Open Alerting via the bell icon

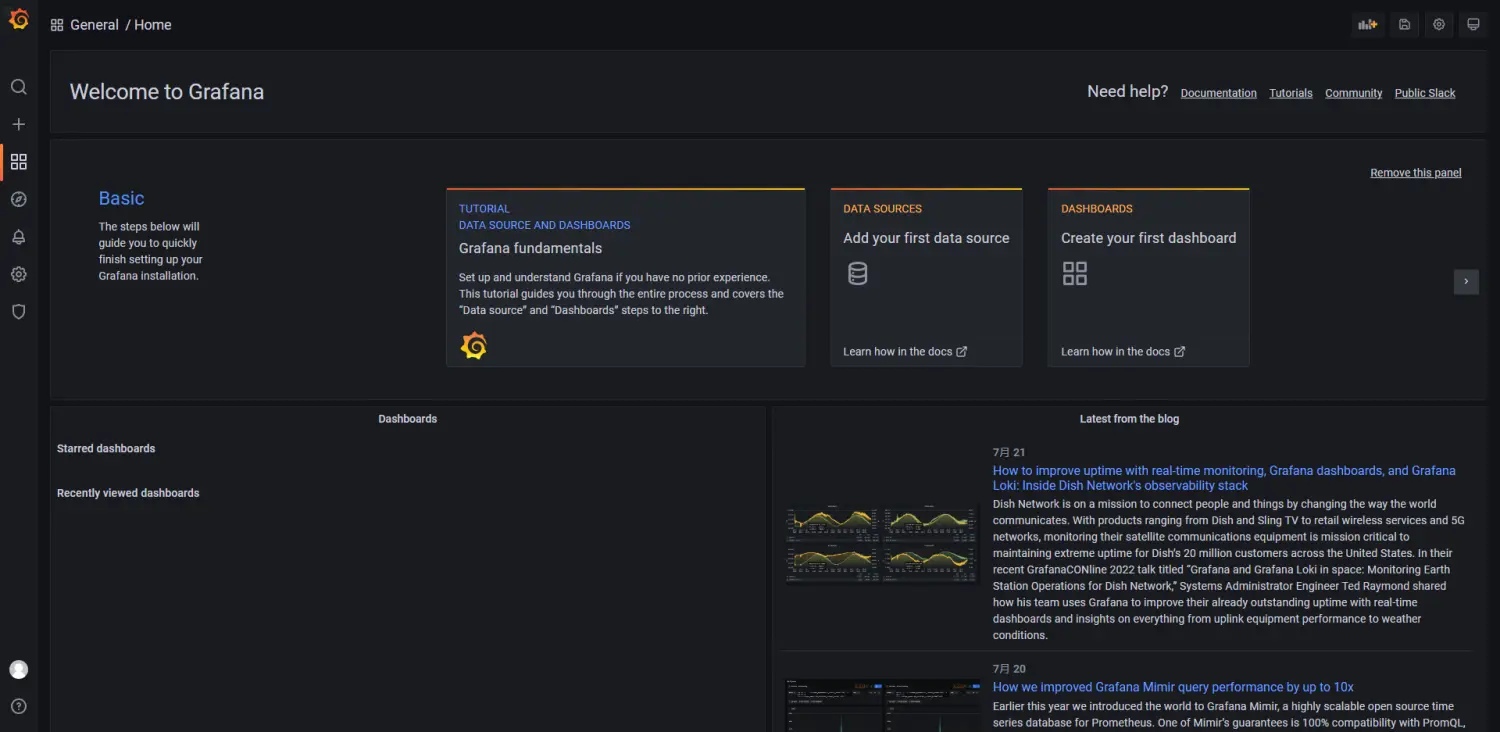coord(18,237)
